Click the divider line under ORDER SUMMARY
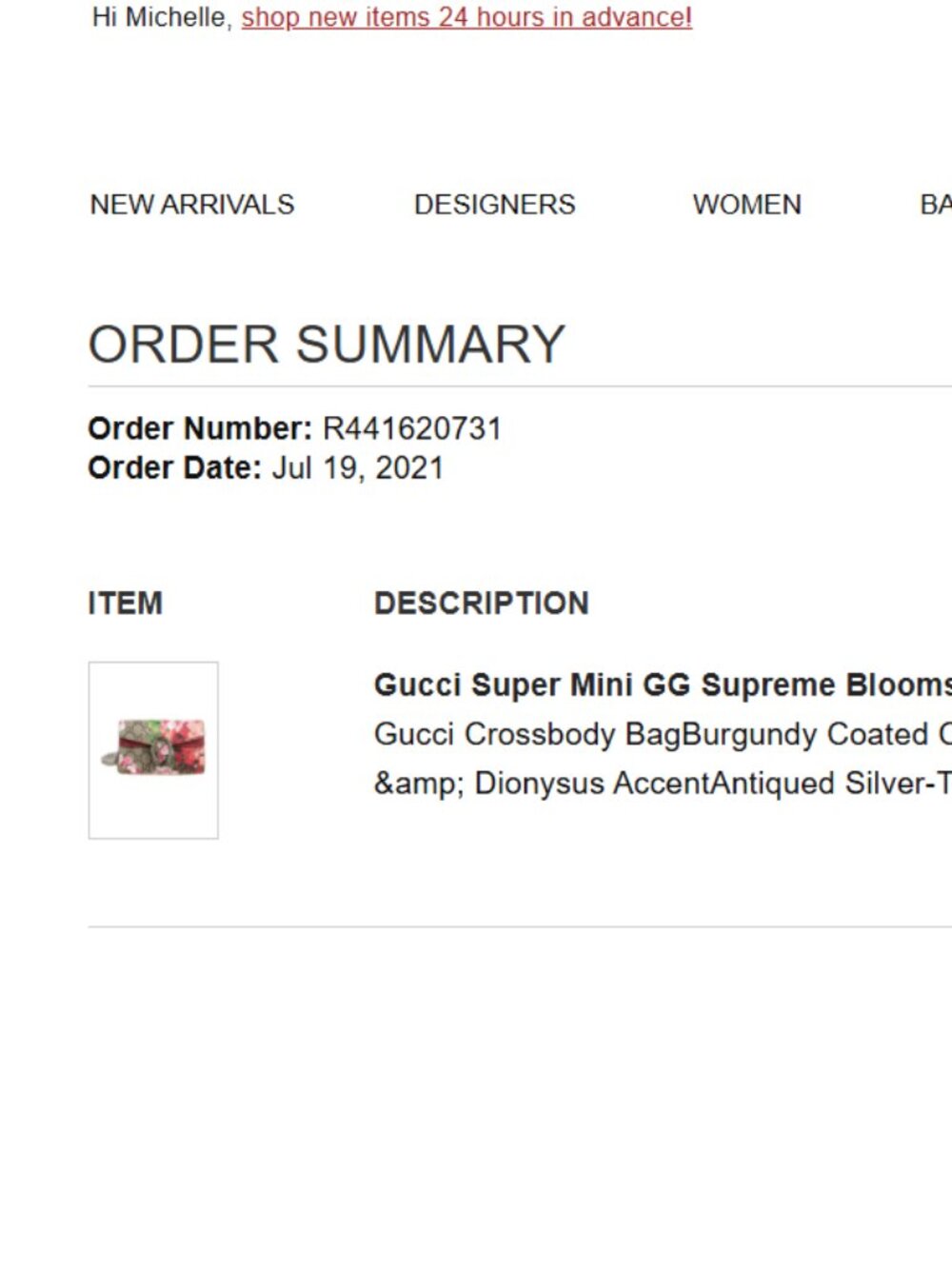Viewport: 952px width, 1269px height. click(x=520, y=387)
